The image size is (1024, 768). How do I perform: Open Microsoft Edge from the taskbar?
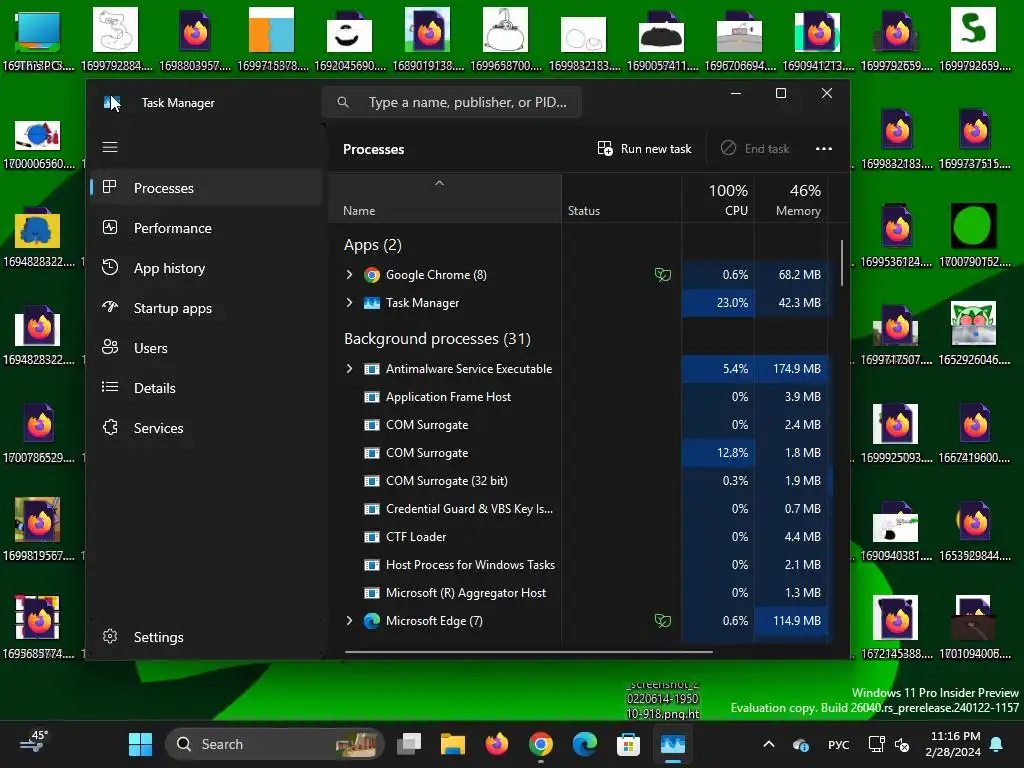(x=584, y=744)
